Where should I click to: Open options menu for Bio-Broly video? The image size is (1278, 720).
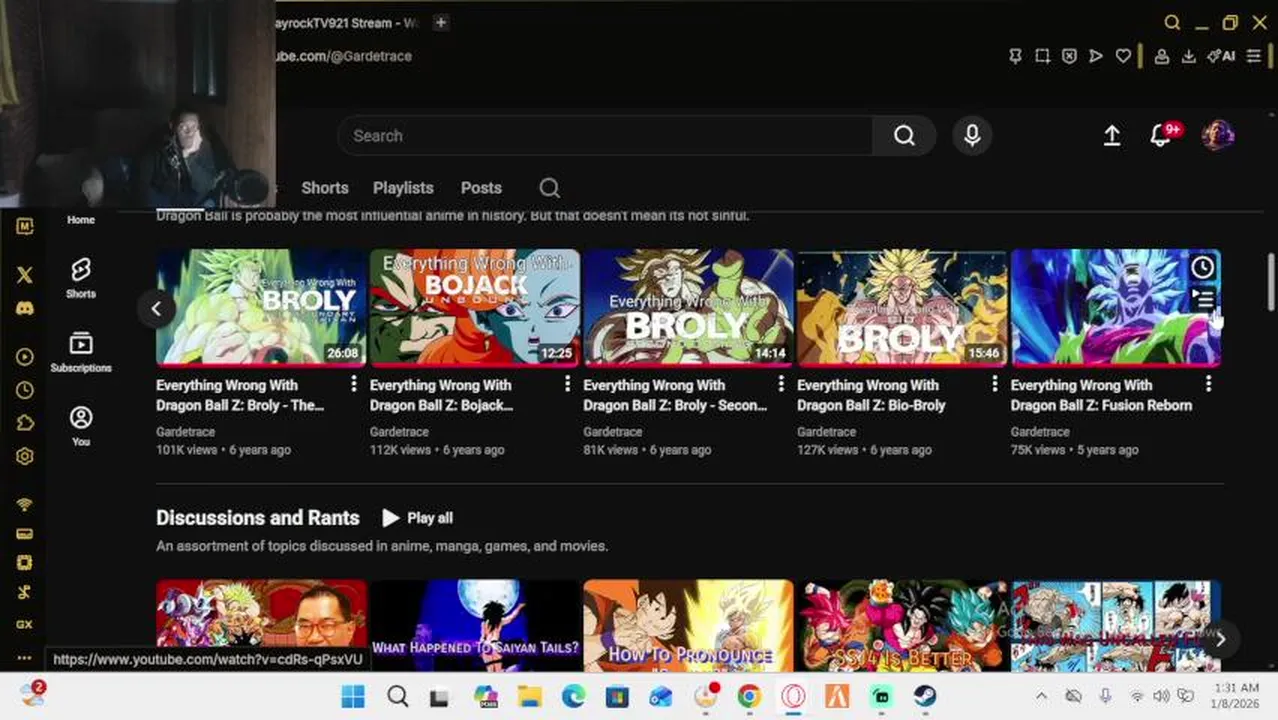pos(994,384)
